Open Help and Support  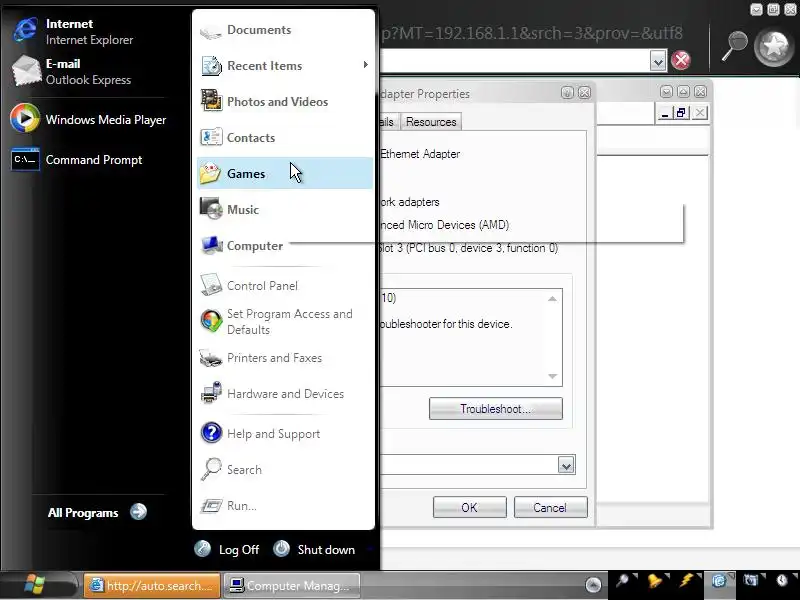pos(285,434)
